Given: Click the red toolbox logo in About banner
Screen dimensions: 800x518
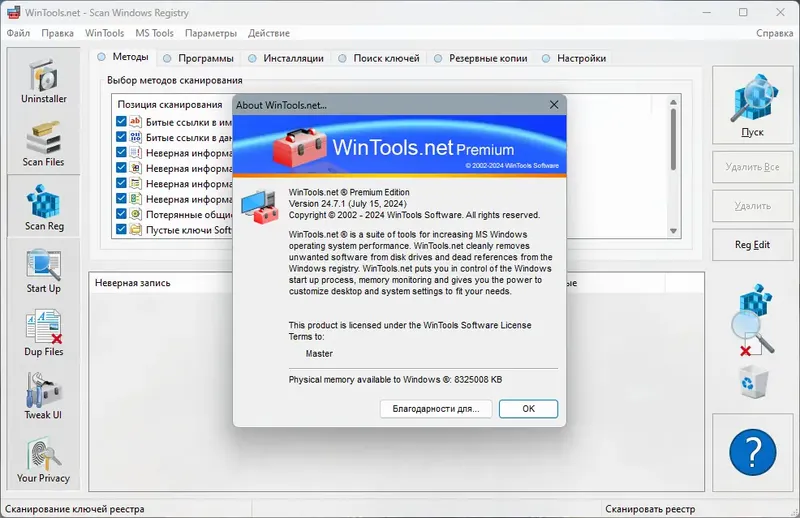Looking at the screenshot, I should pyautogui.click(x=299, y=147).
